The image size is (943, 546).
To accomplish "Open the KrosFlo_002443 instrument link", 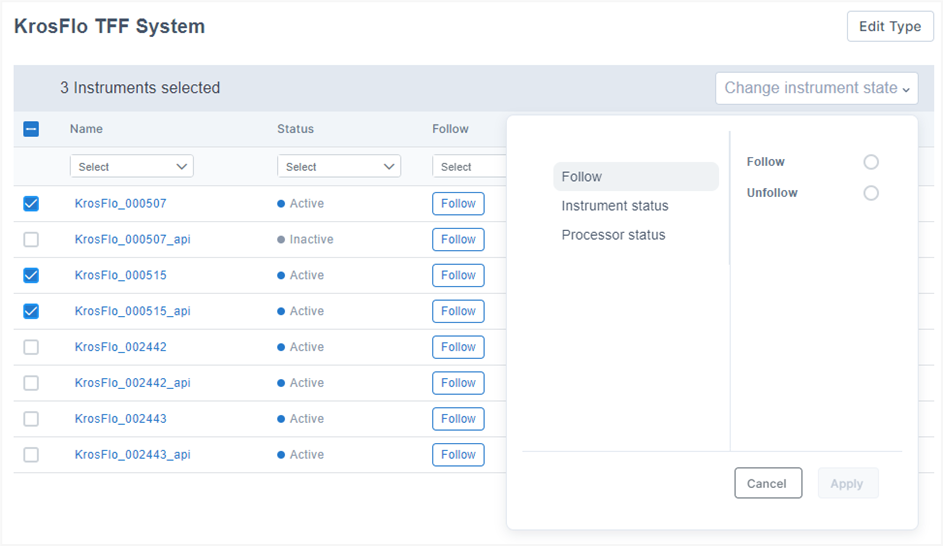I will pyautogui.click(x=120, y=419).
